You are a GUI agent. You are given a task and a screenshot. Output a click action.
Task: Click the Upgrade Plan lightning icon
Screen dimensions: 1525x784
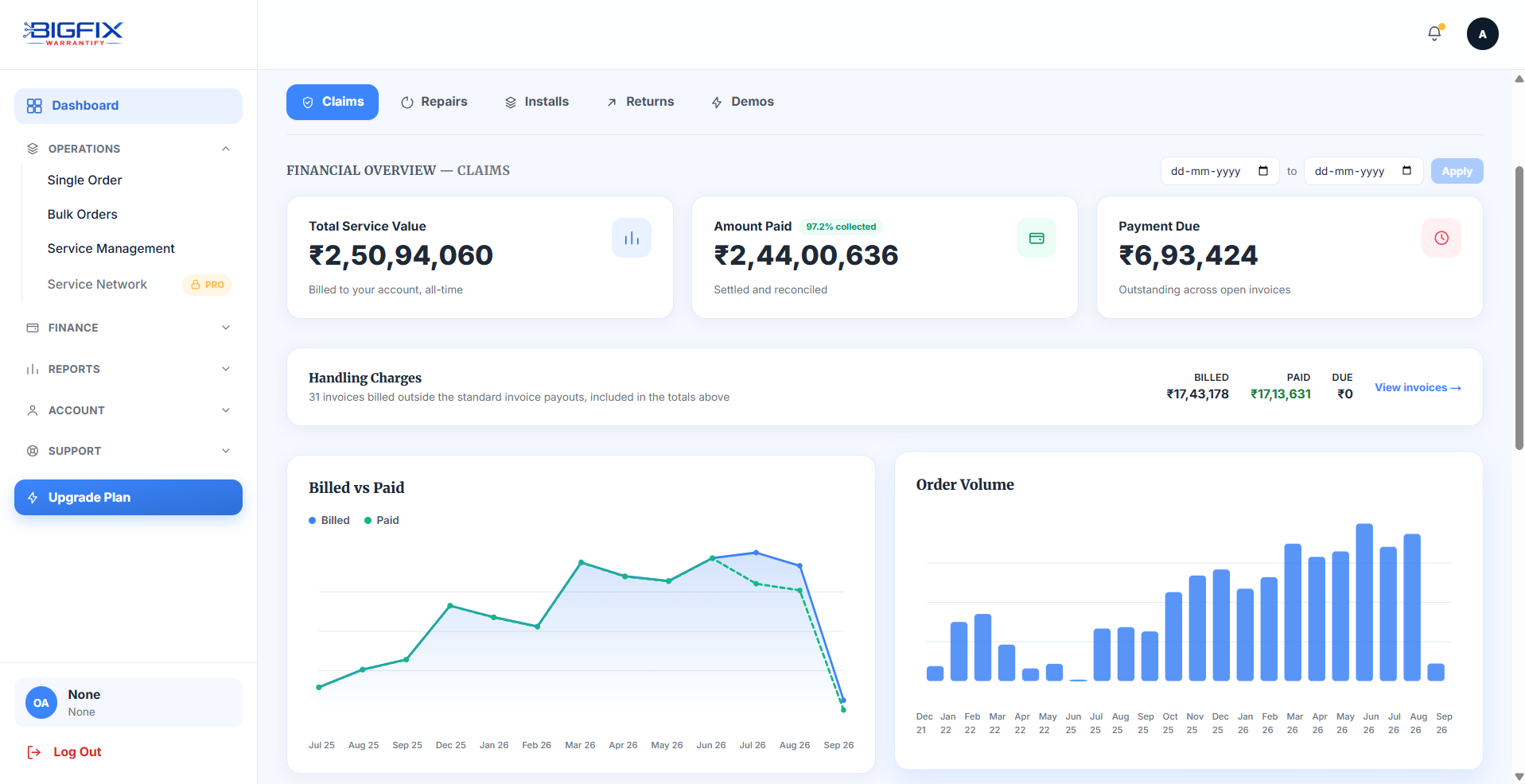click(x=33, y=498)
